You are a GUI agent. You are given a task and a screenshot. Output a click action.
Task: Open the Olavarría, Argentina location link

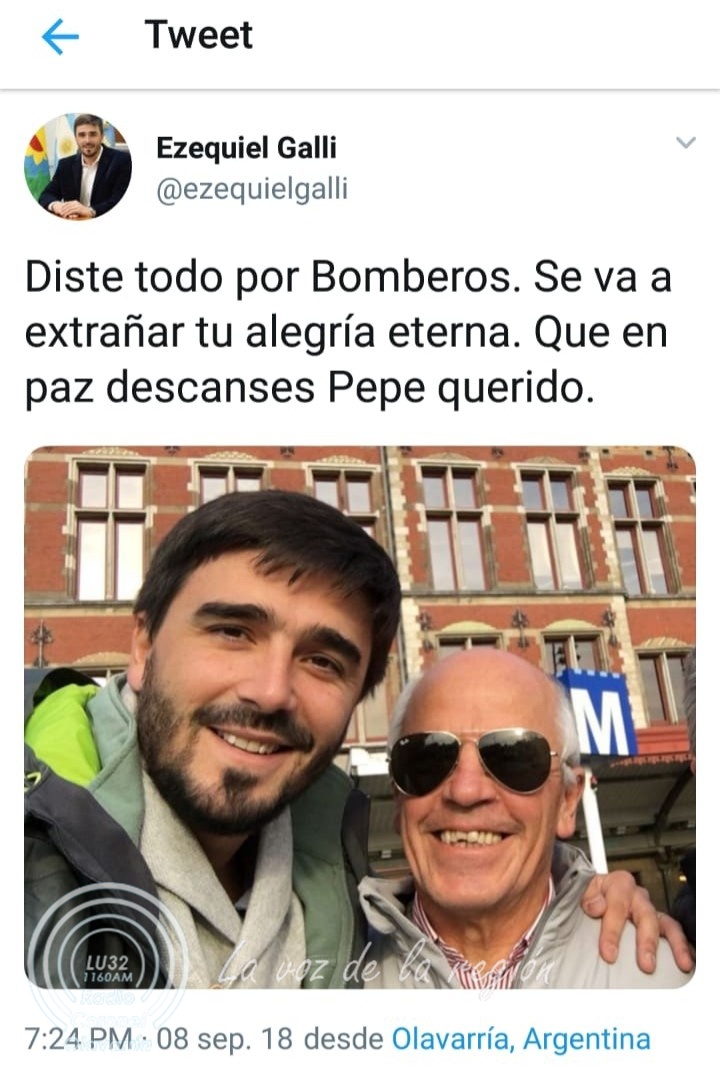[521, 1039]
